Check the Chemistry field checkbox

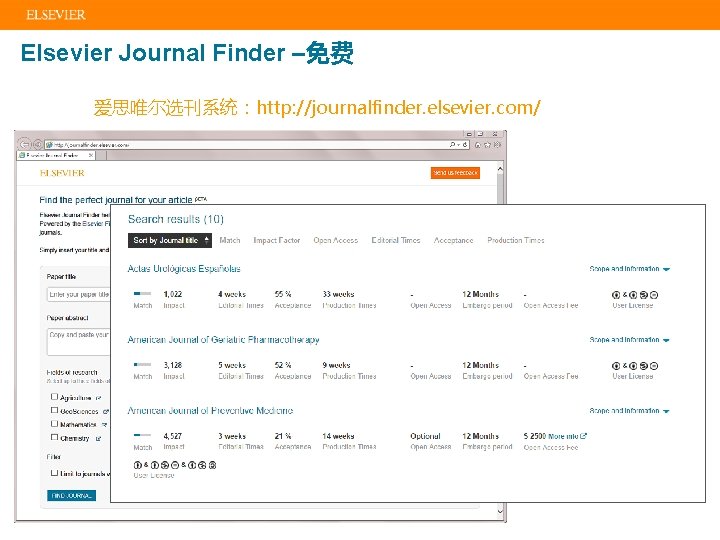[x=54, y=437]
